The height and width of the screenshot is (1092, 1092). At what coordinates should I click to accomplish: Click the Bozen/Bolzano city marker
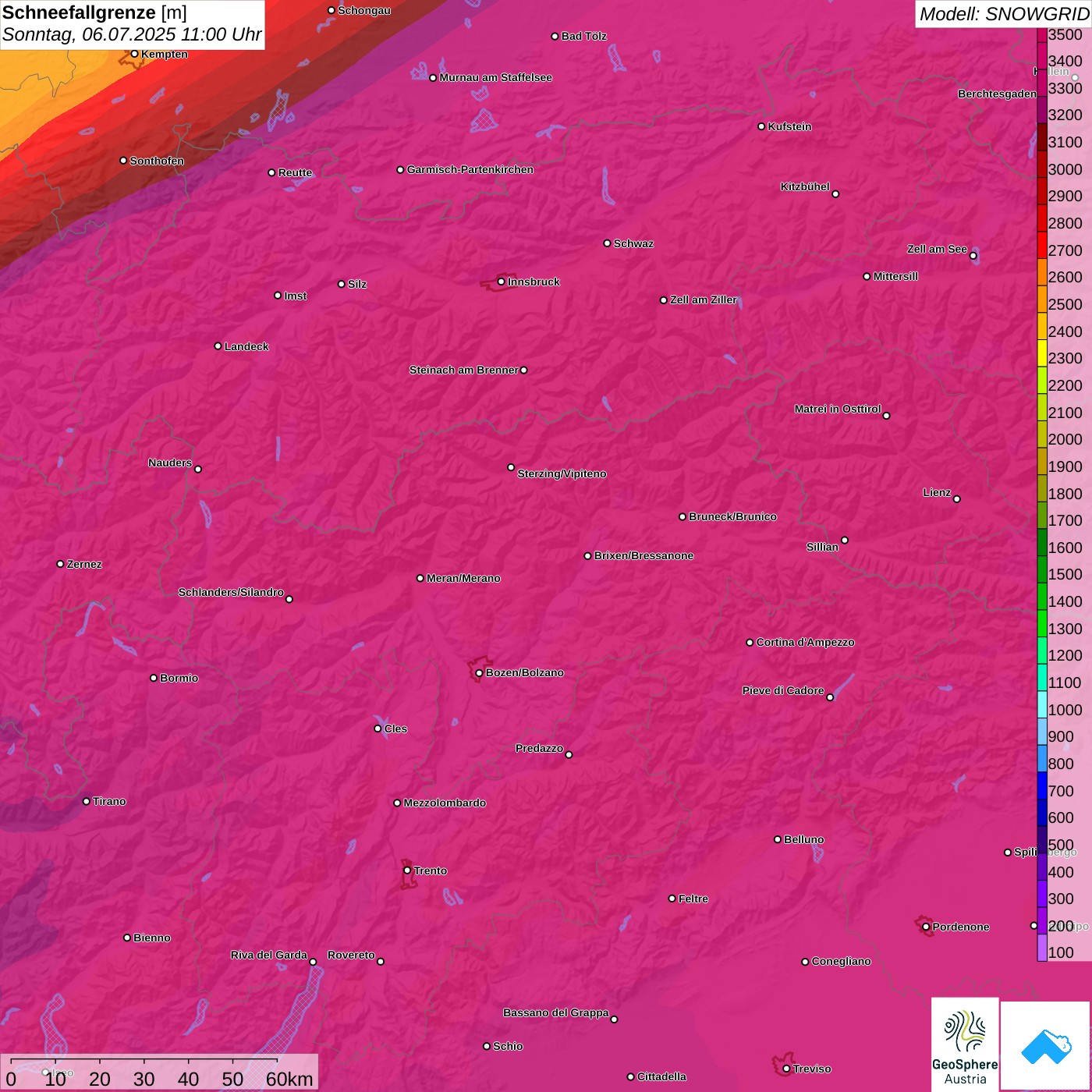point(479,672)
